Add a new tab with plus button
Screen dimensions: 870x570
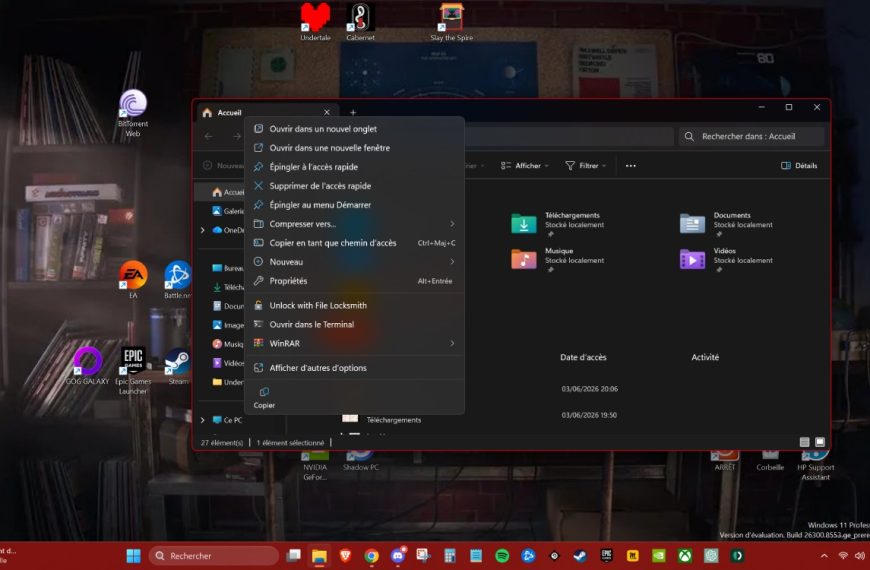(353, 112)
